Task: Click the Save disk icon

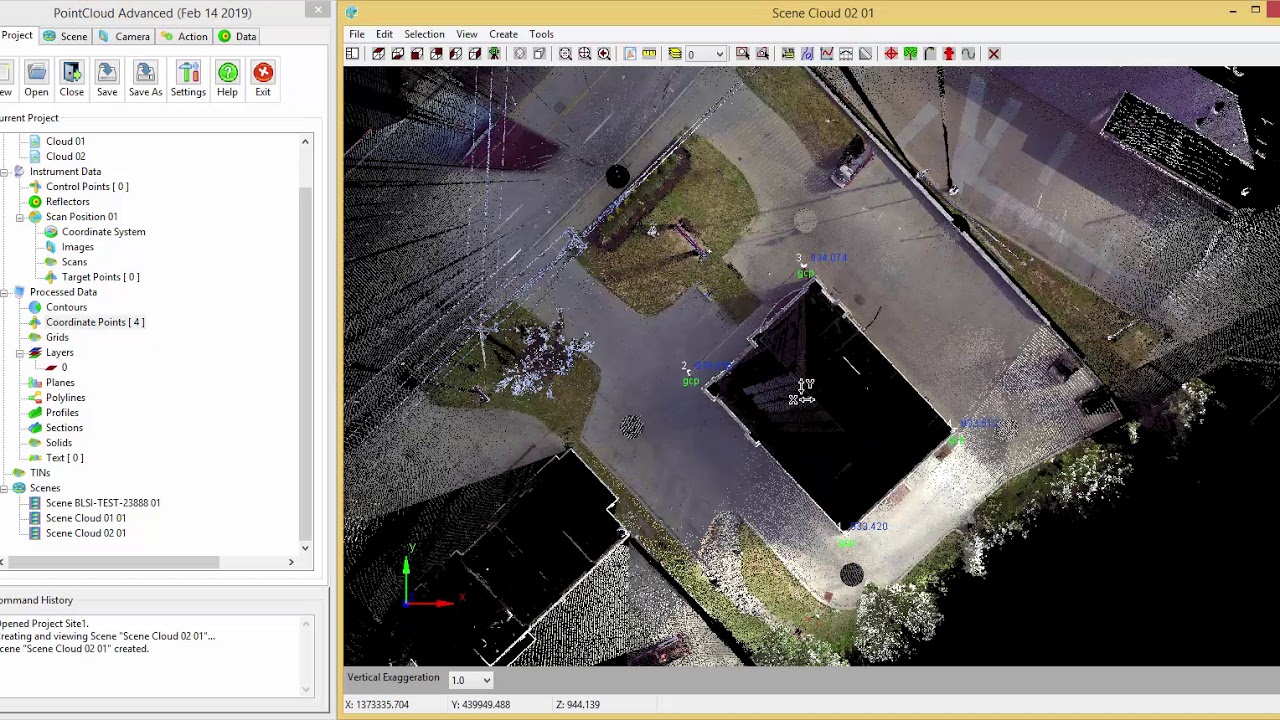Action: (107, 72)
